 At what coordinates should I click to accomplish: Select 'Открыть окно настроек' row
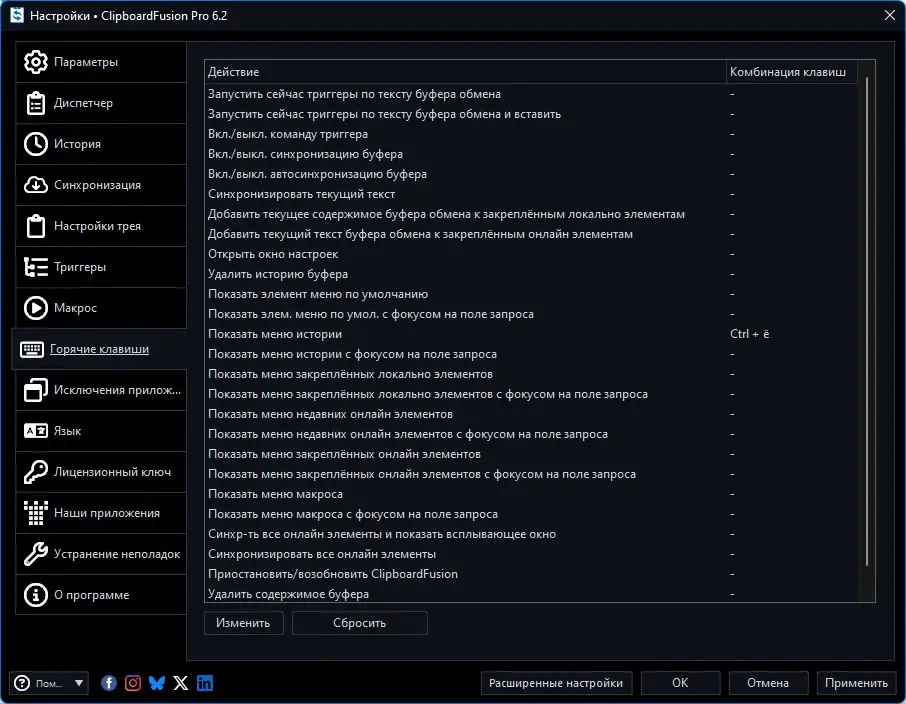[x=532, y=254]
